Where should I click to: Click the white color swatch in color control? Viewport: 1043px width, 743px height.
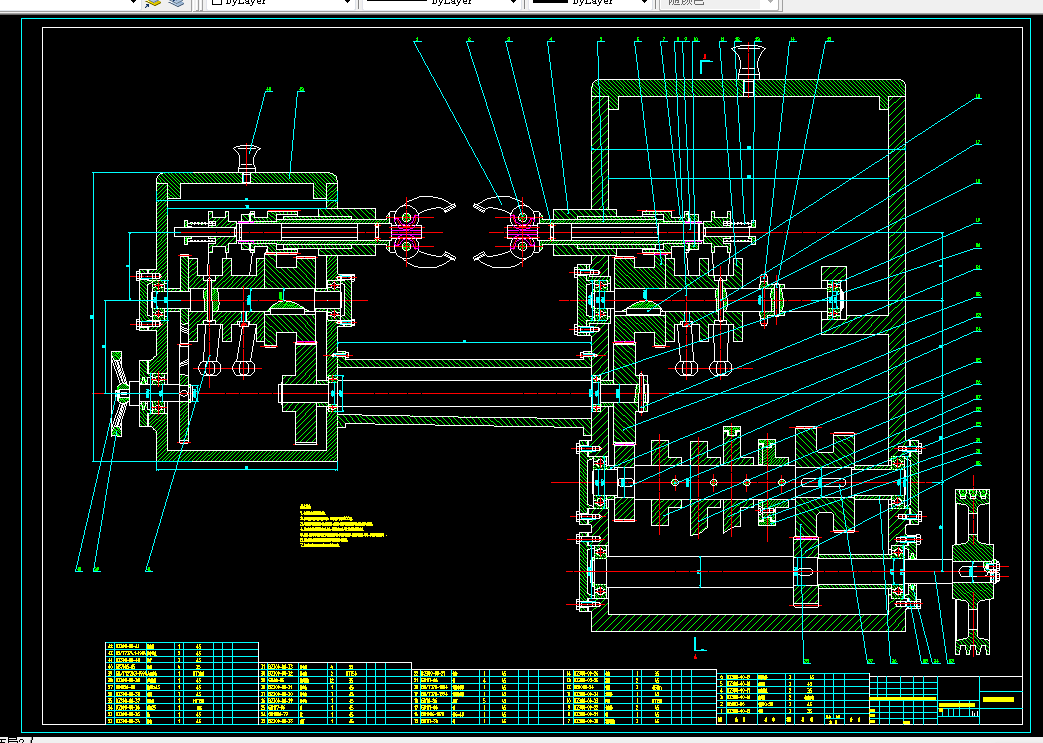click(217, 3)
